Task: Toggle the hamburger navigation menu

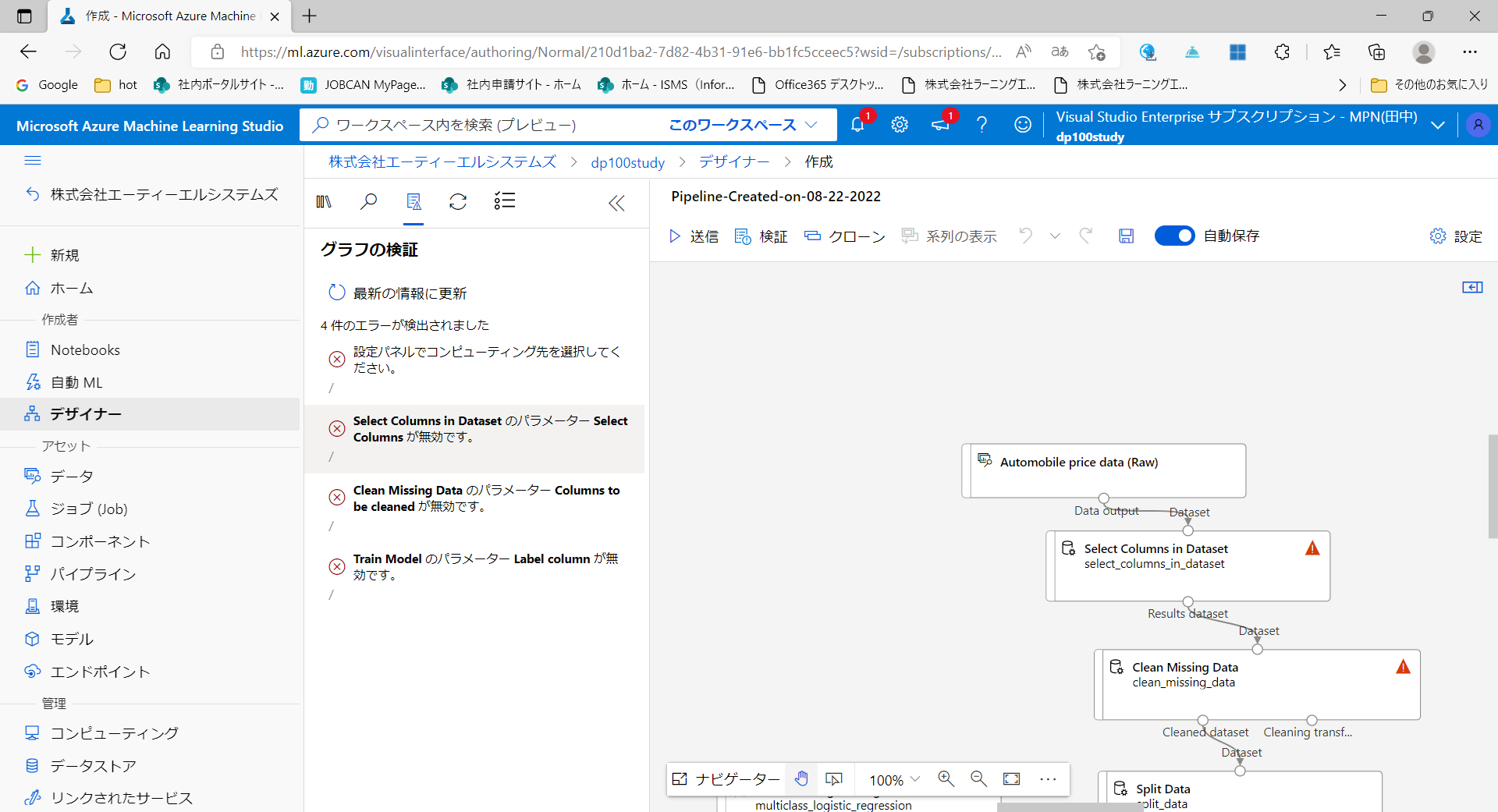Action: click(x=33, y=161)
